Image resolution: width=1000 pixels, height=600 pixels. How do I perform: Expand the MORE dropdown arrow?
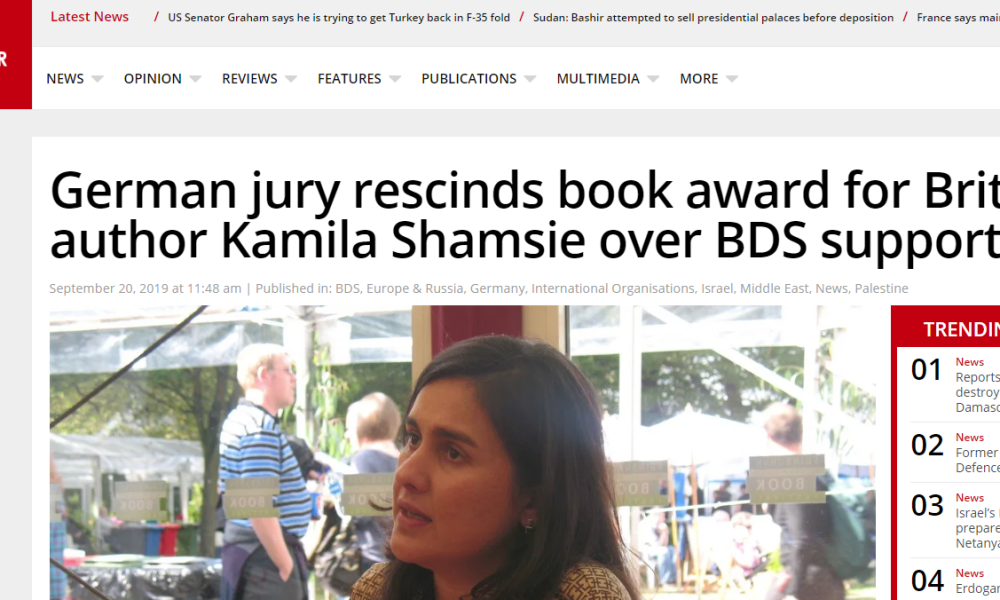click(x=732, y=79)
